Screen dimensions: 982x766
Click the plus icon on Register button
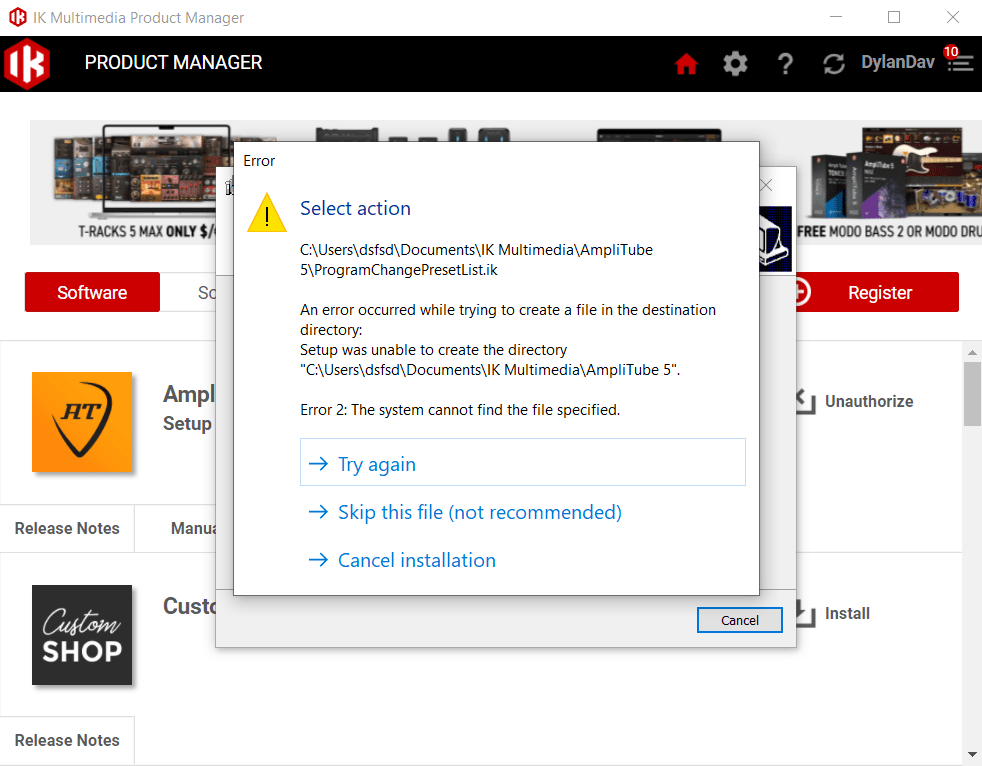coord(803,292)
